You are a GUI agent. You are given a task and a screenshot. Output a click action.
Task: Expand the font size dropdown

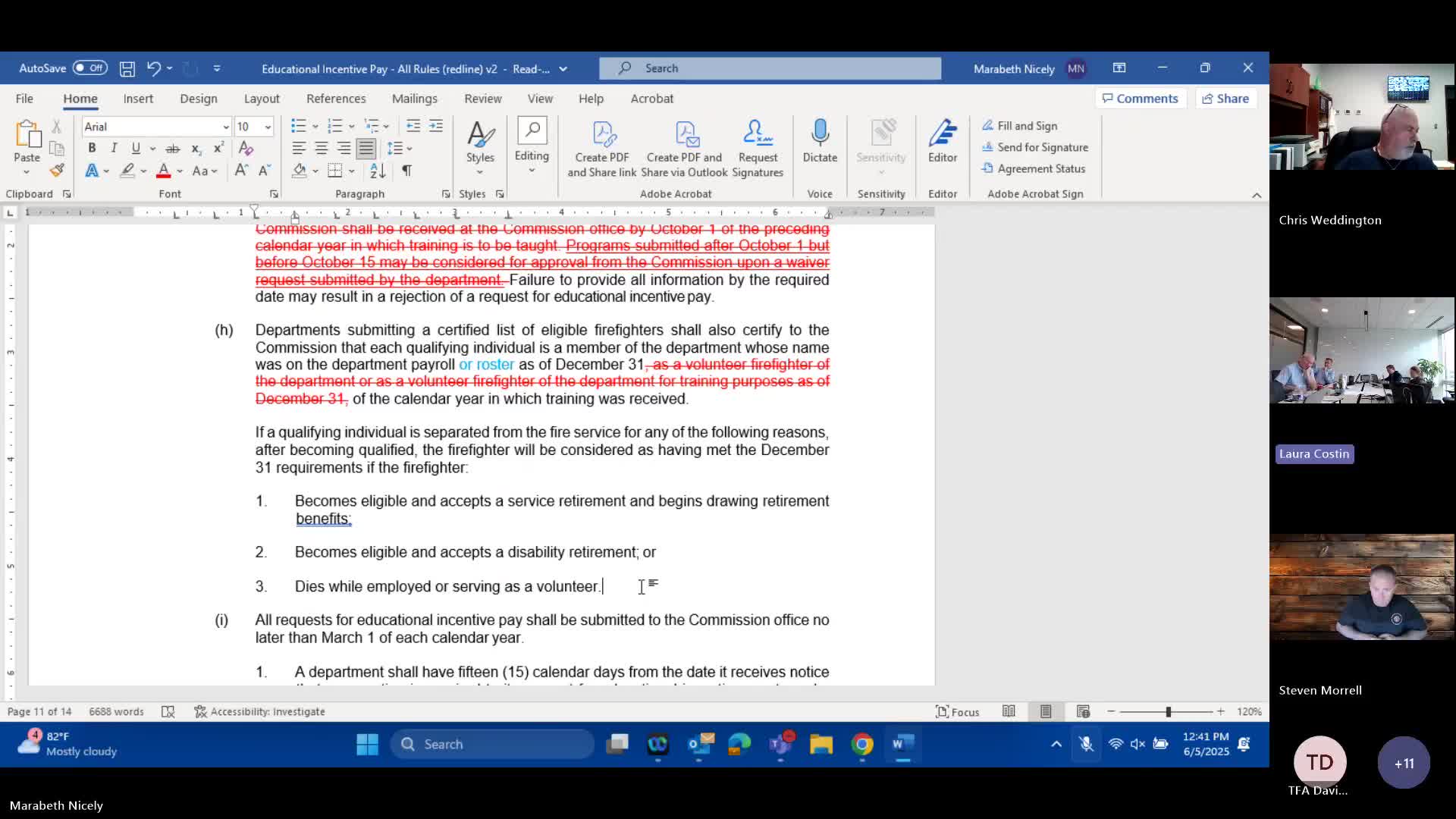point(268,127)
